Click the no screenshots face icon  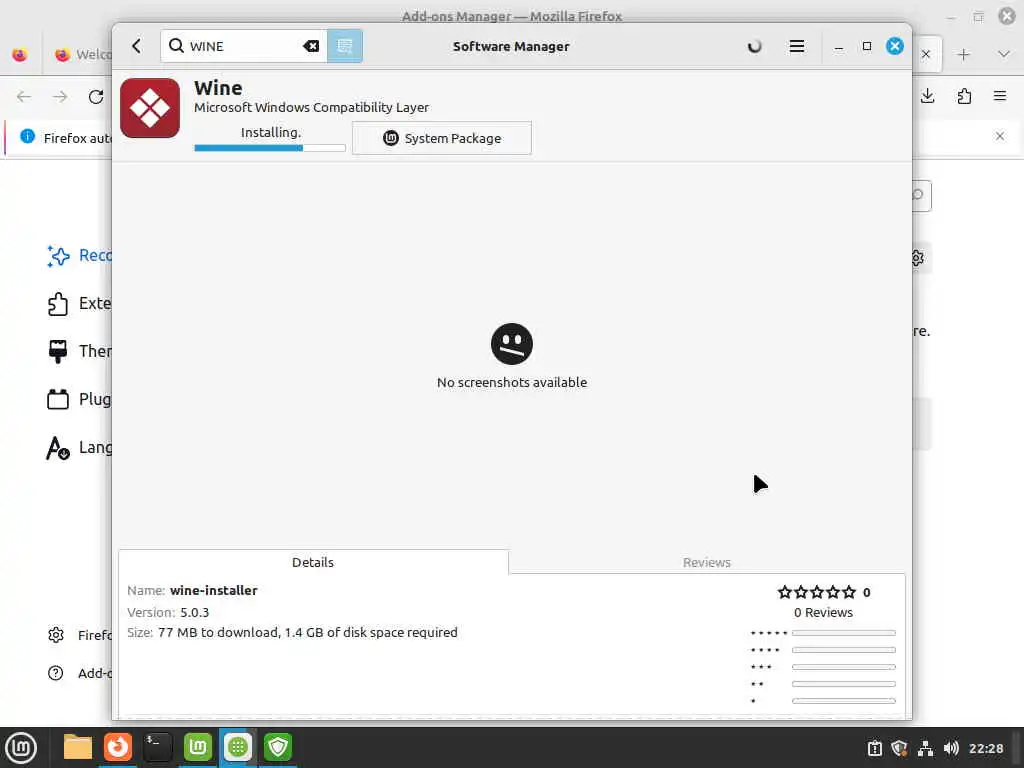pyautogui.click(x=511, y=344)
